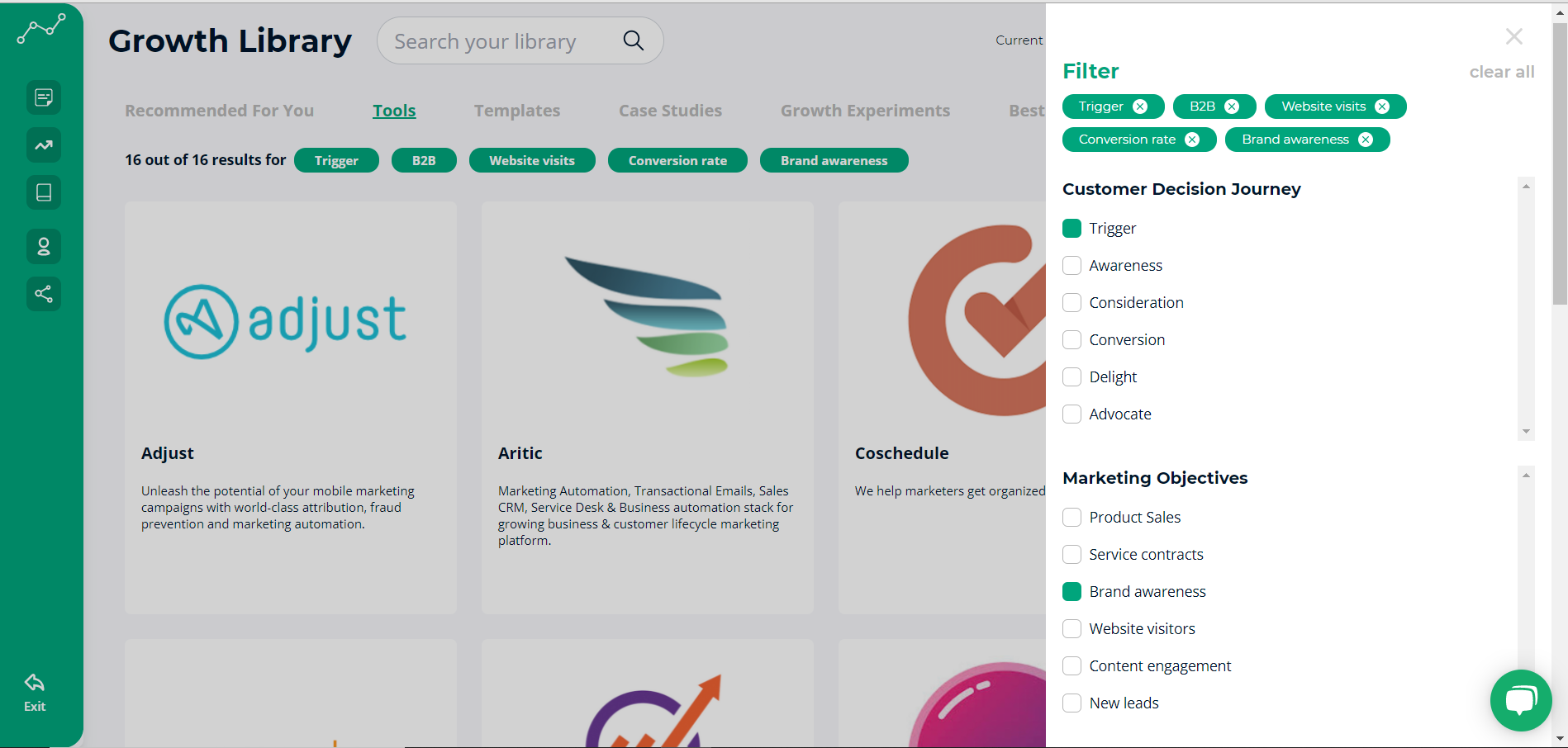Uncheck the Brand awareness checkbox

[x=1072, y=592]
